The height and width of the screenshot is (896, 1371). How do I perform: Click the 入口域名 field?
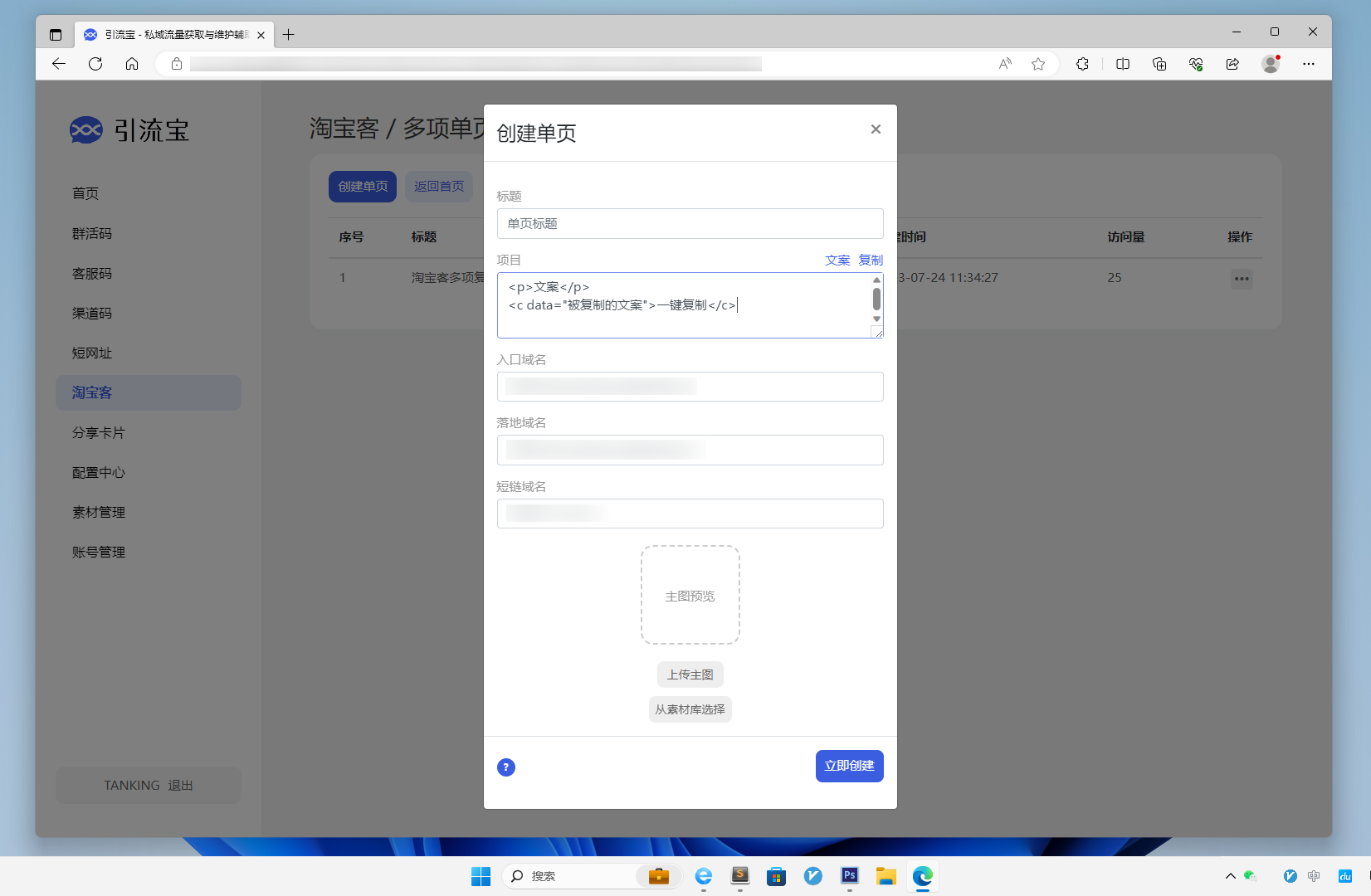[690, 387]
